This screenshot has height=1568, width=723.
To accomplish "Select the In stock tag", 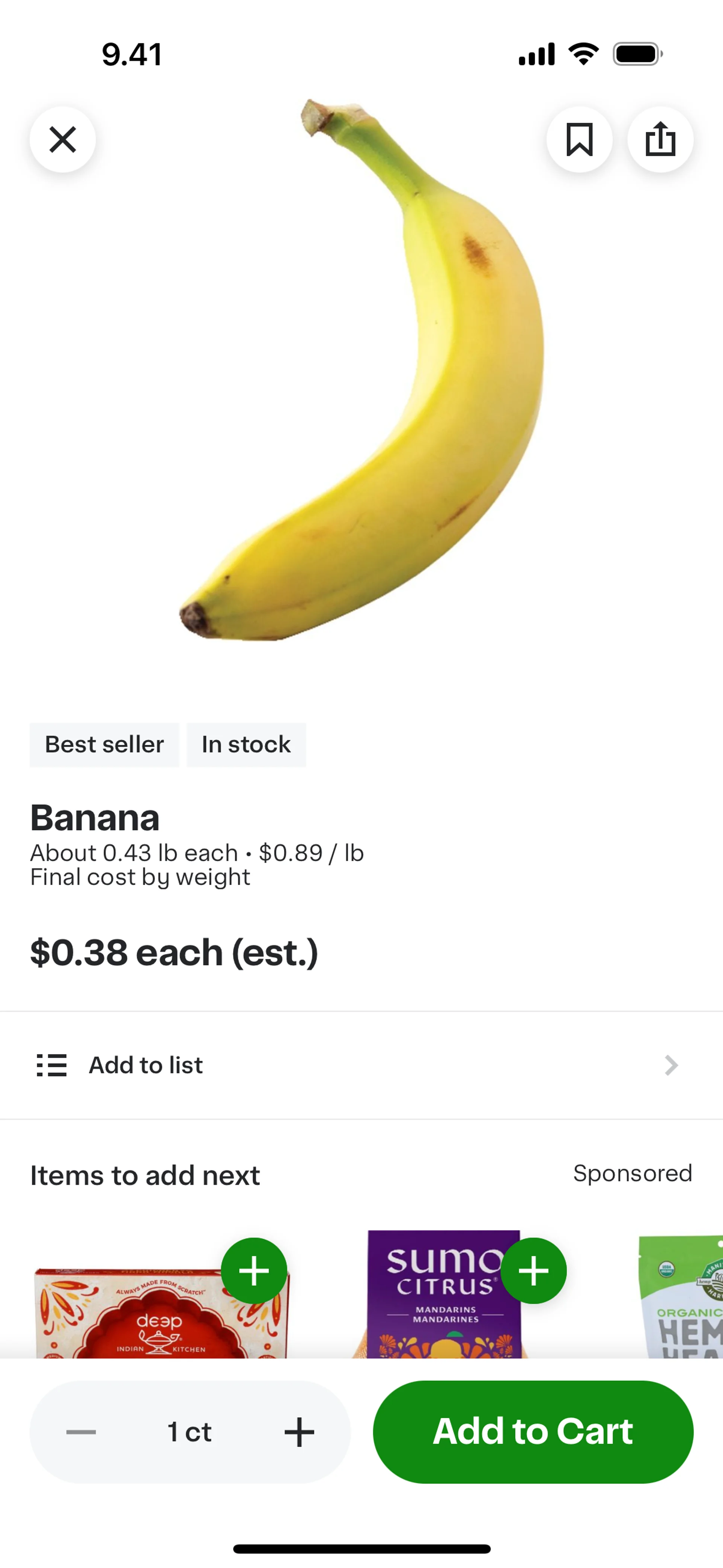I will (246, 744).
